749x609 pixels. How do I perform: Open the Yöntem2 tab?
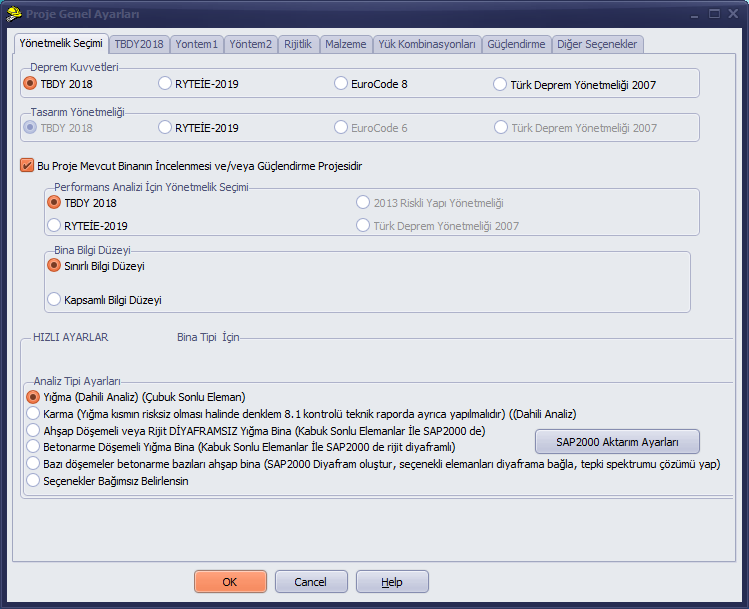[250, 44]
